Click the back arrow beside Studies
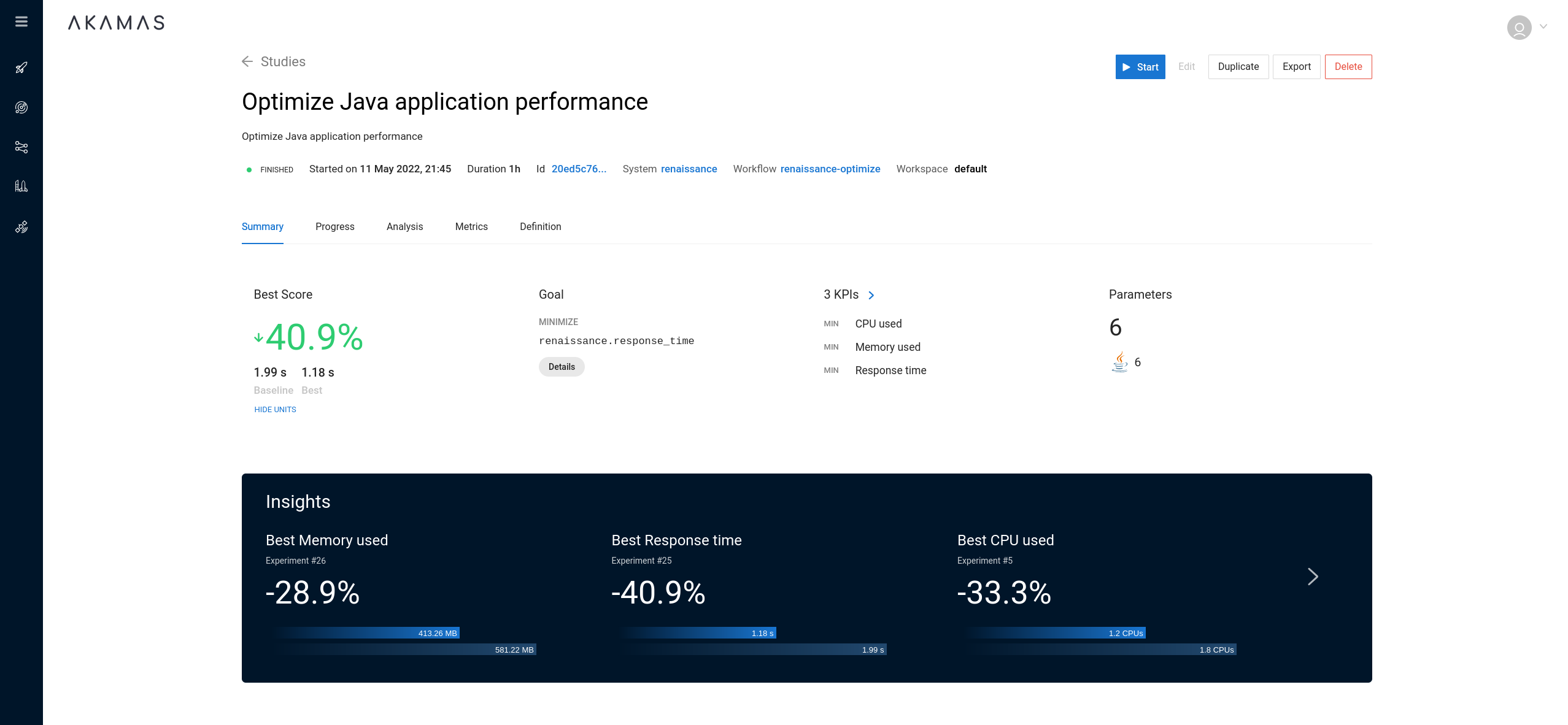This screenshot has height=725, width=1568. (247, 61)
